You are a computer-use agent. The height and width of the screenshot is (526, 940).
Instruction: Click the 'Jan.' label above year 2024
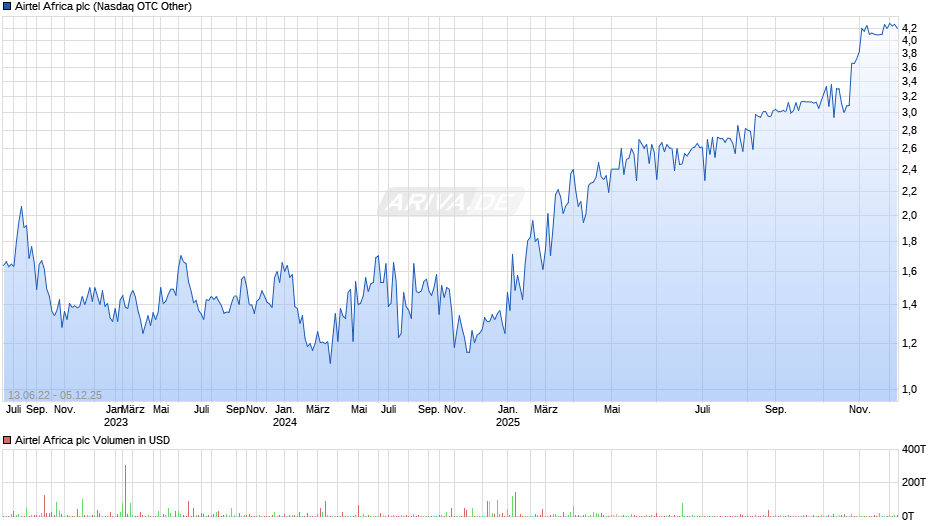click(285, 410)
